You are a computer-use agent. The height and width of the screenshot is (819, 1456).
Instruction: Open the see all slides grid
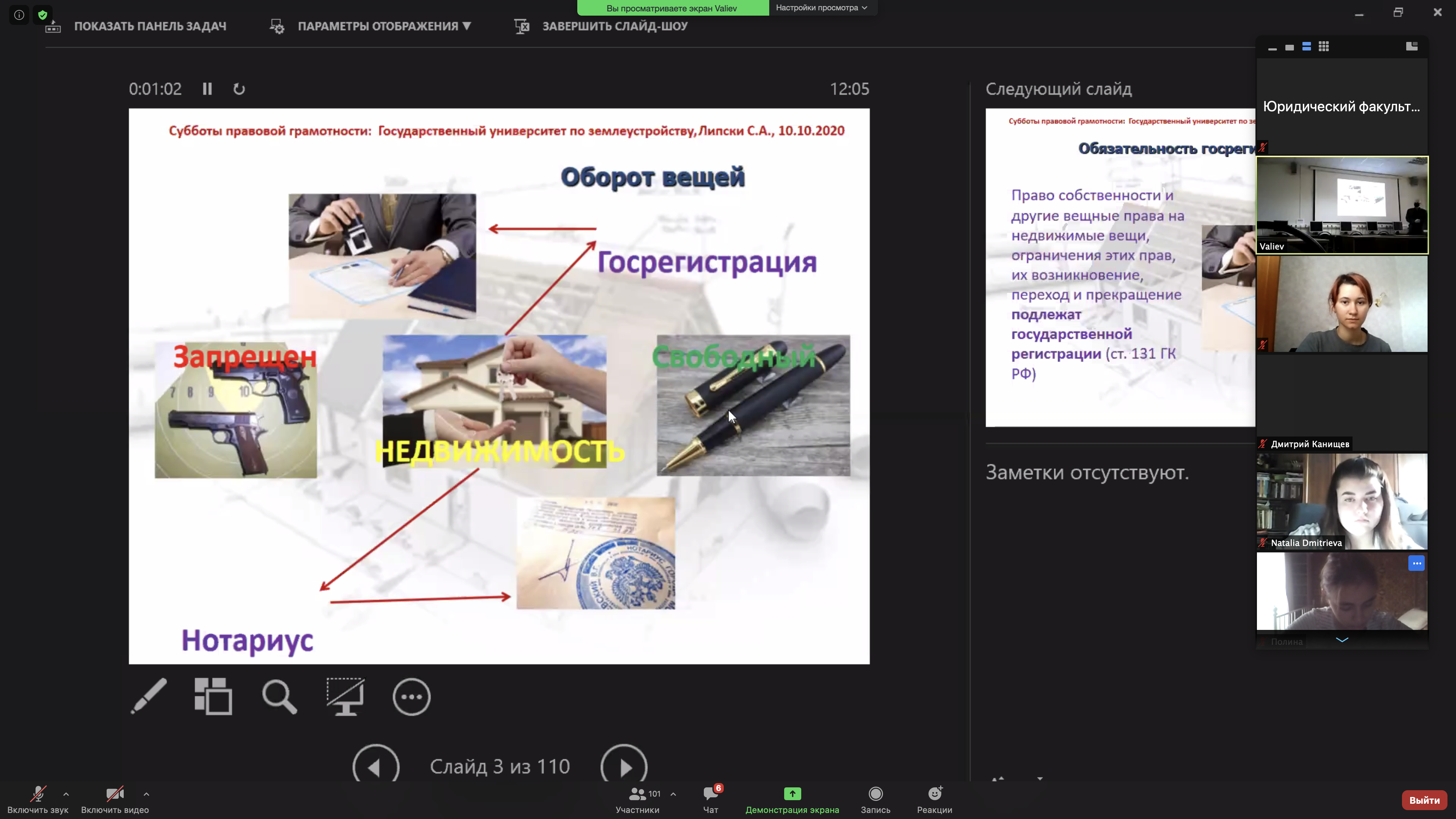pyautogui.click(x=213, y=696)
